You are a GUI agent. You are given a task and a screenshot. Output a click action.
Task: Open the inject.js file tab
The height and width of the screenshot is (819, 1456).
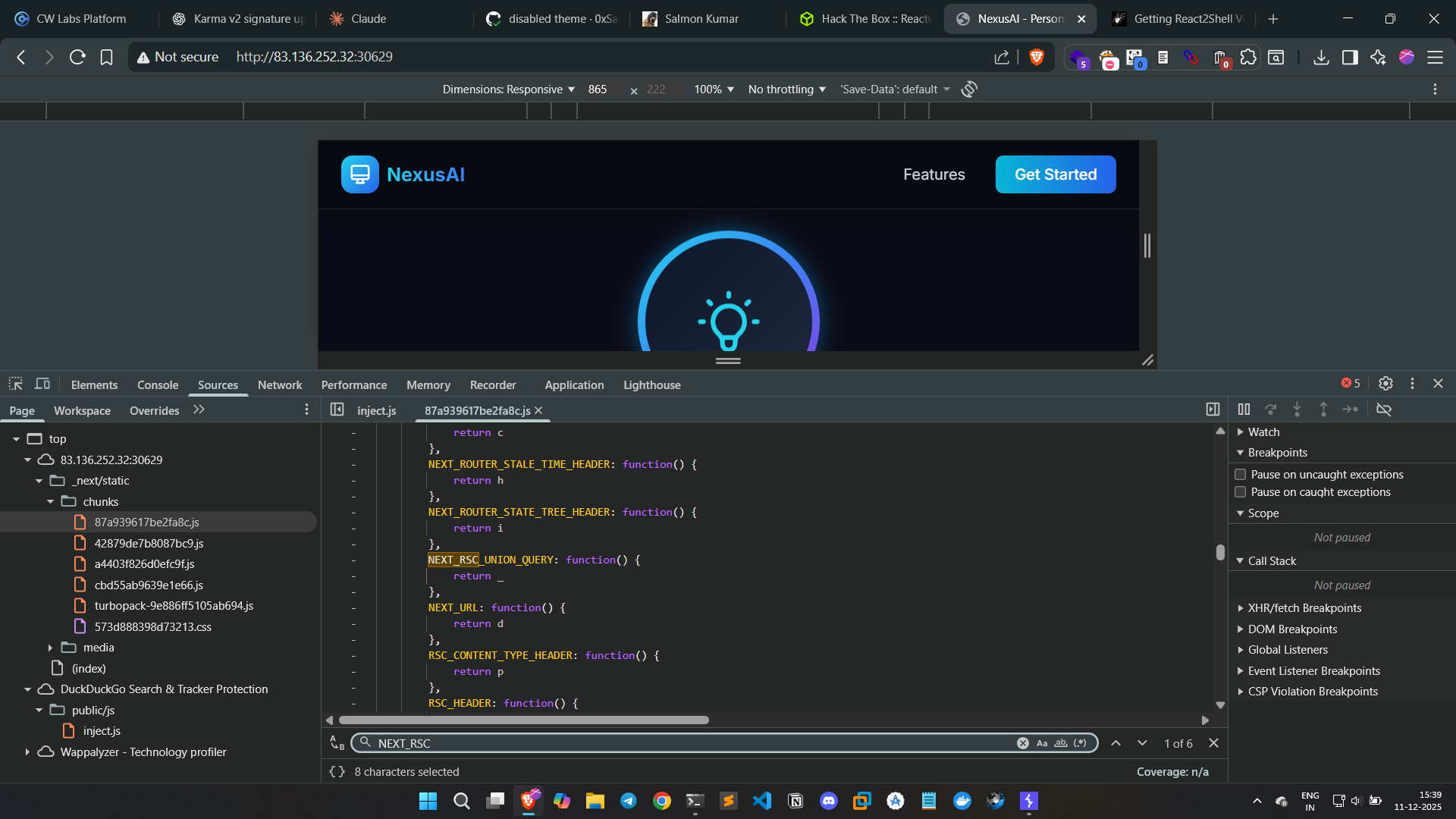(x=376, y=410)
